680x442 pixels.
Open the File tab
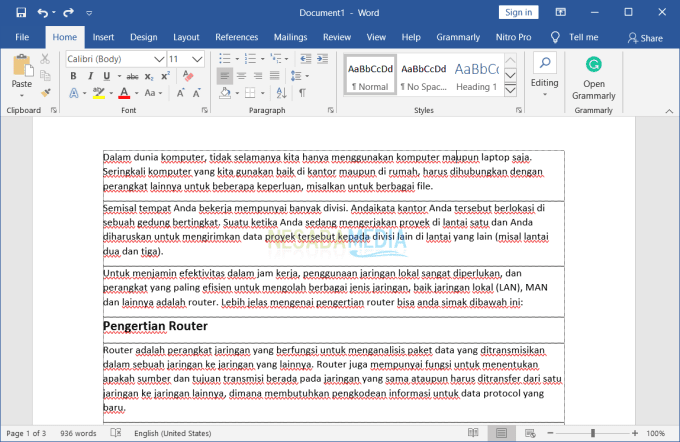[22, 37]
